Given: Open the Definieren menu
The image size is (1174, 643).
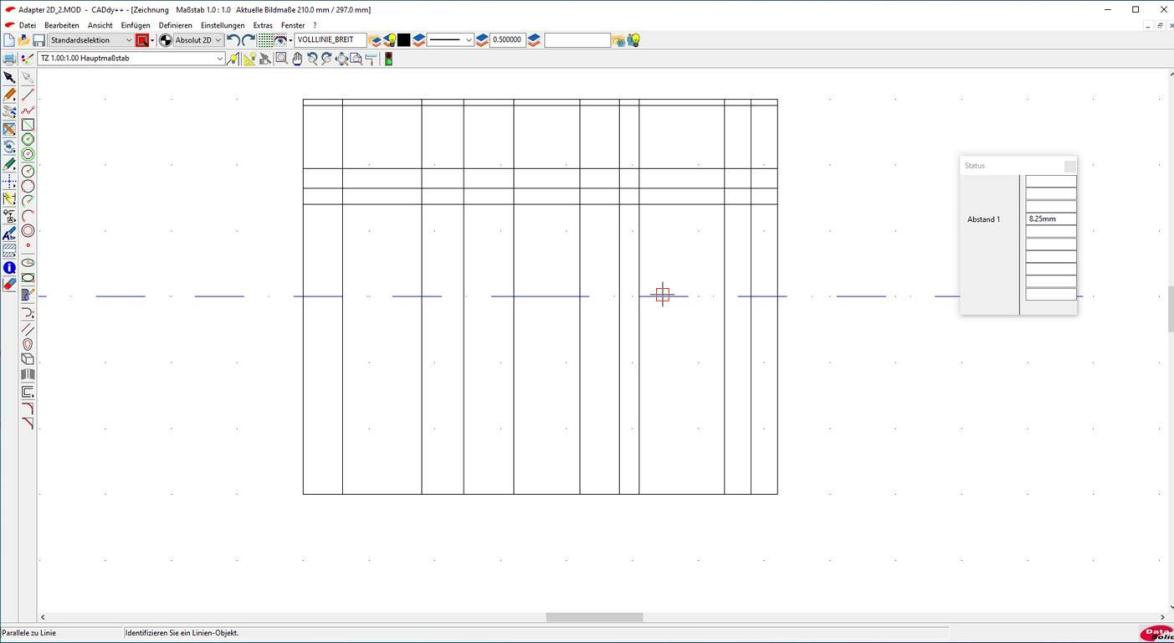Looking at the screenshot, I should point(175,25).
